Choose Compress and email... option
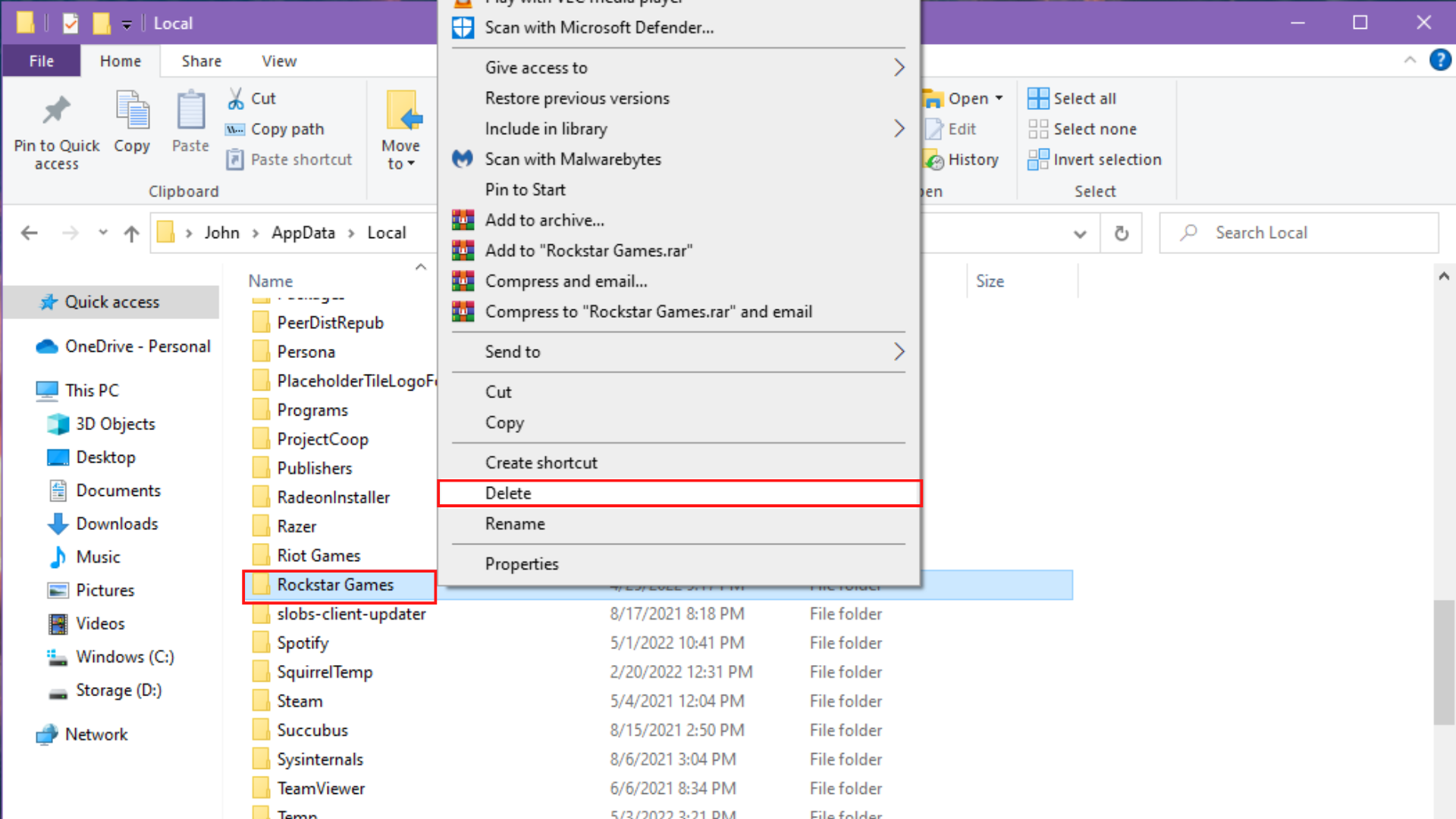1456x819 pixels. point(679,281)
